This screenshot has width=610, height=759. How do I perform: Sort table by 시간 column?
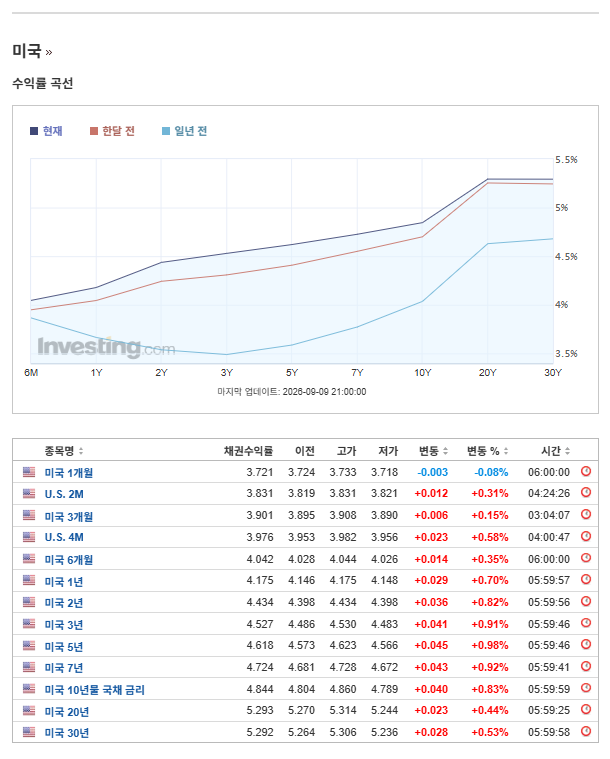pyautogui.click(x=555, y=451)
